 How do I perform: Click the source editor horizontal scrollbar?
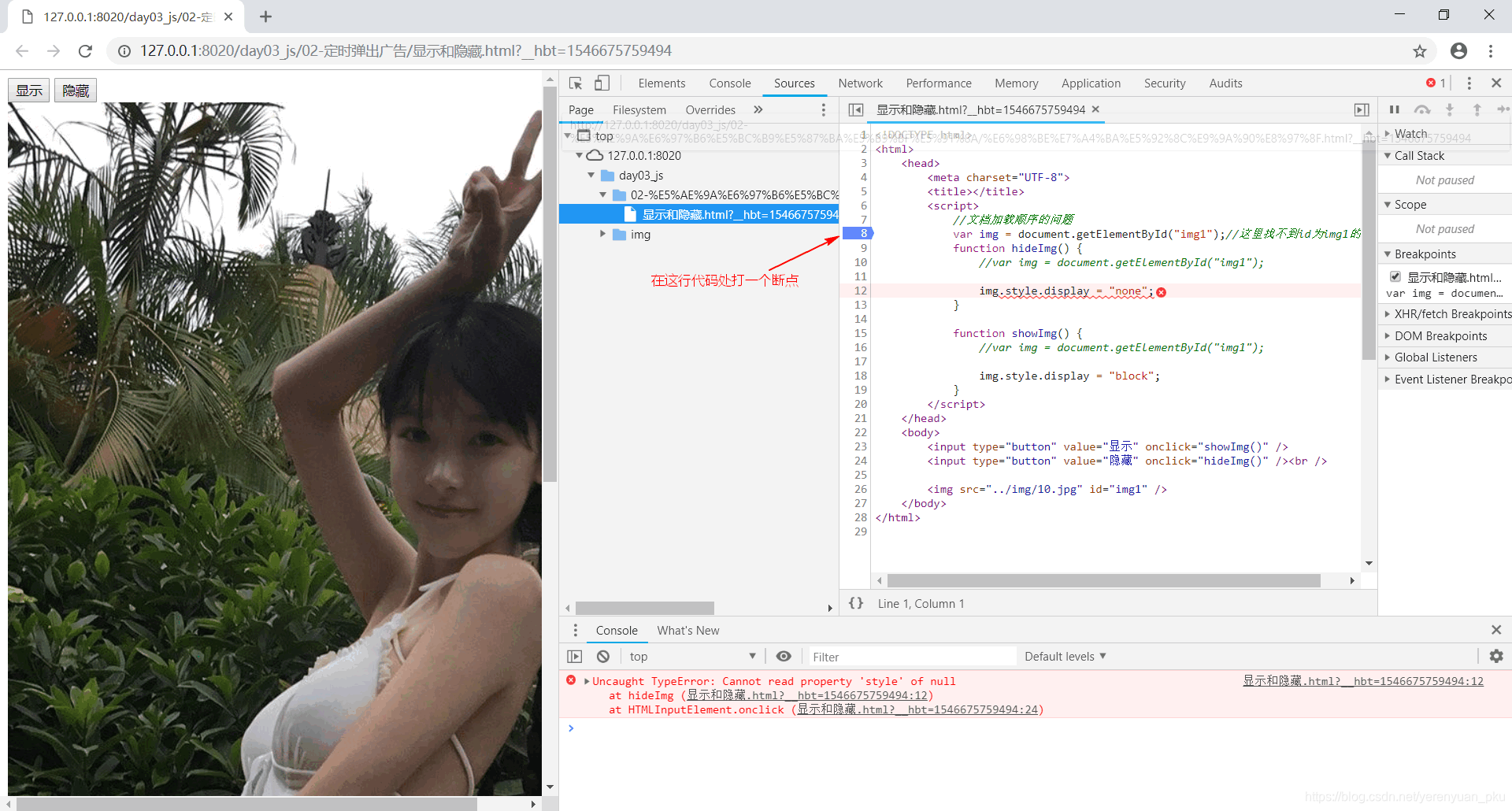(1103, 580)
